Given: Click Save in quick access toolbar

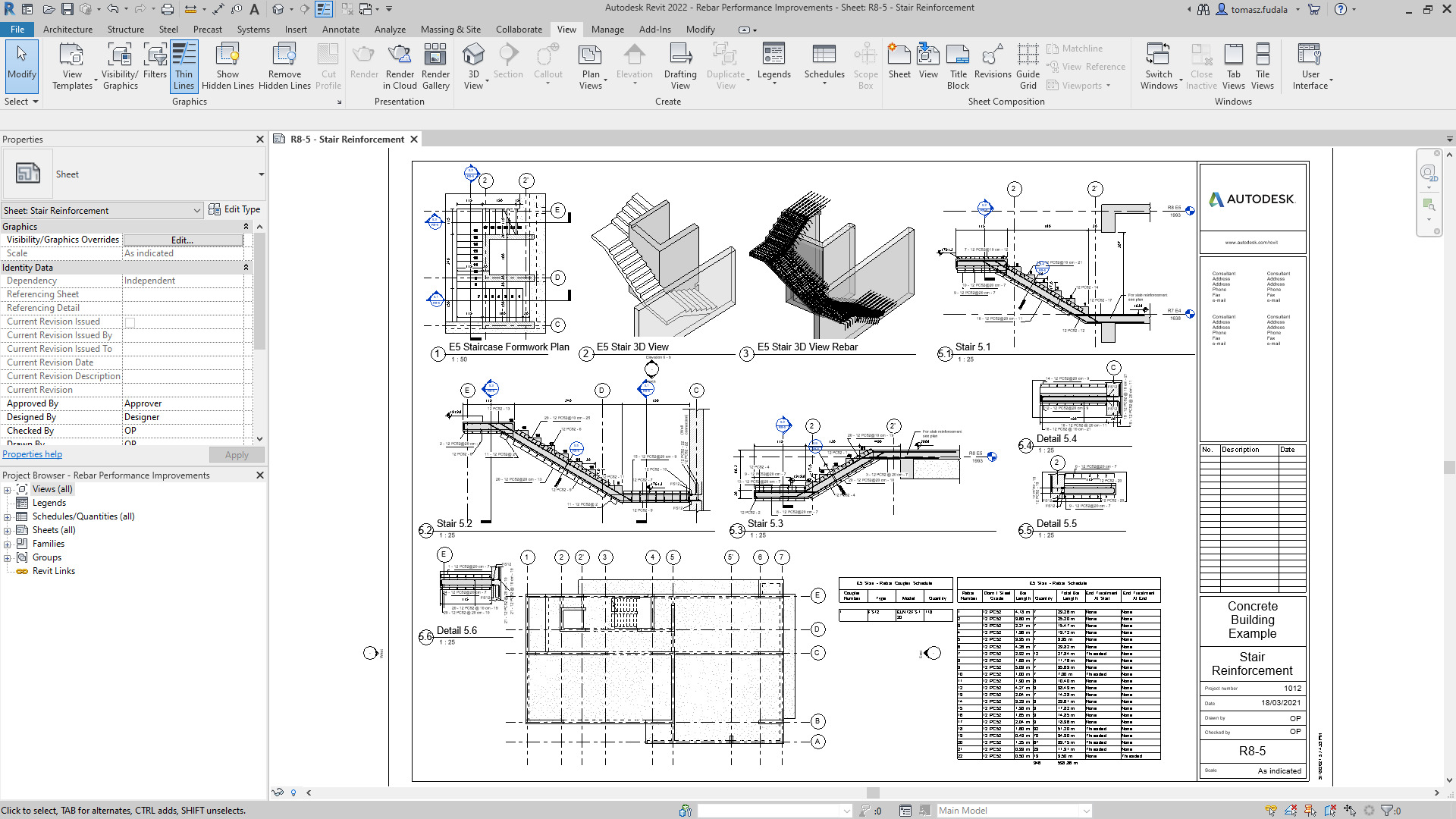Looking at the screenshot, I should (x=67, y=9).
